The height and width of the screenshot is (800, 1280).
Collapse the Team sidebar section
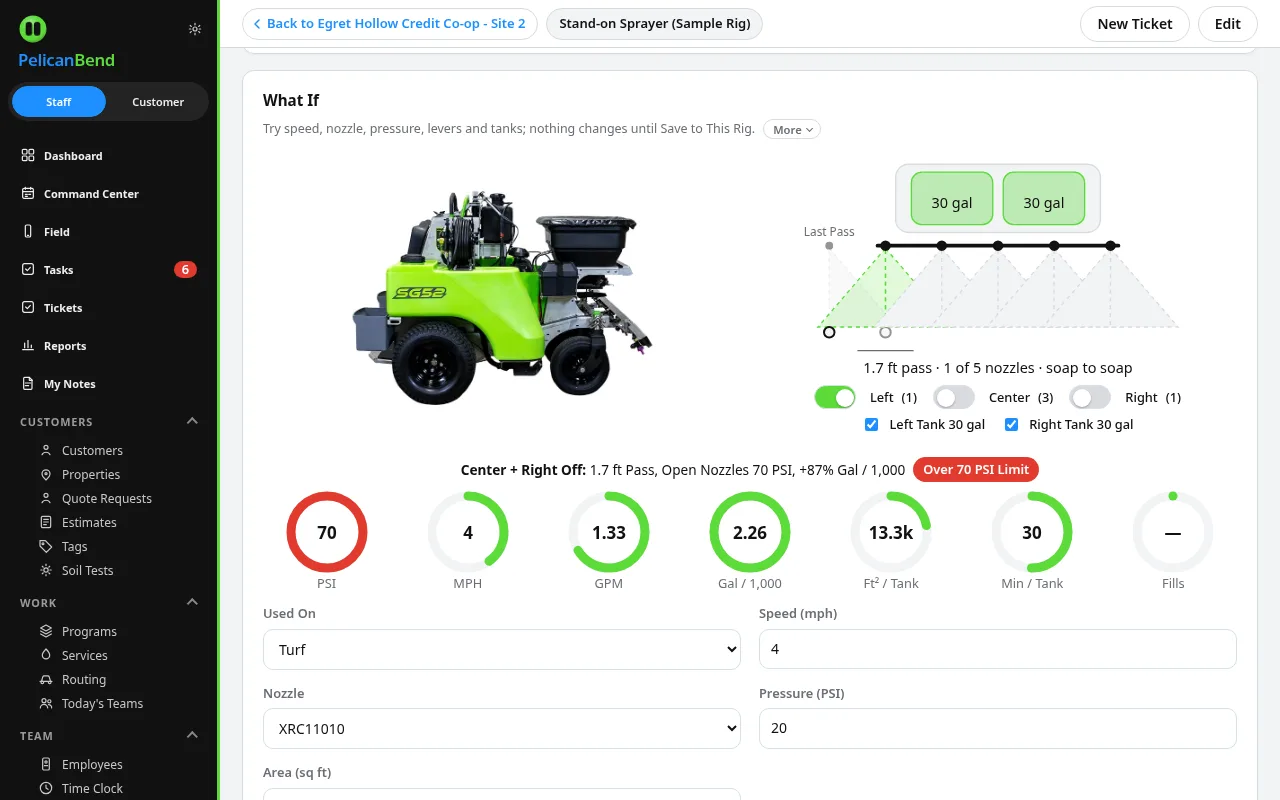pos(193,736)
